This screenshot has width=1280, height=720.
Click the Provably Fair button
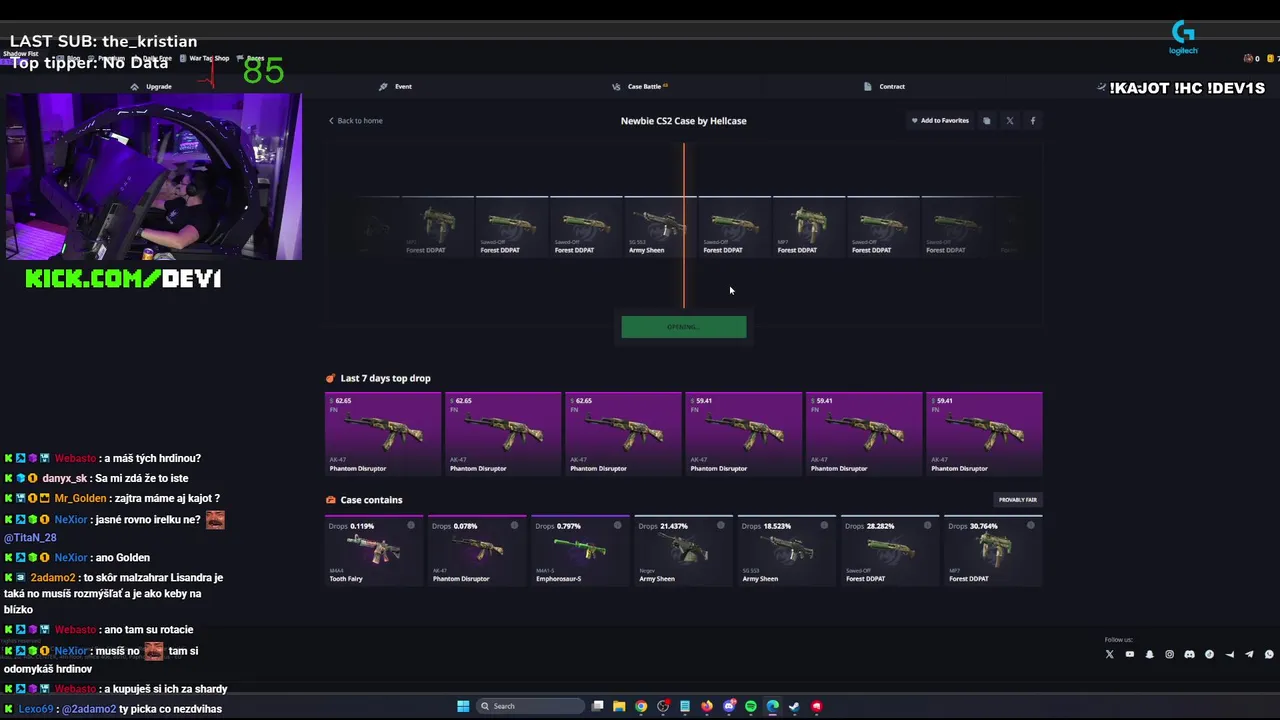pyautogui.click(x=1018, y=500)
